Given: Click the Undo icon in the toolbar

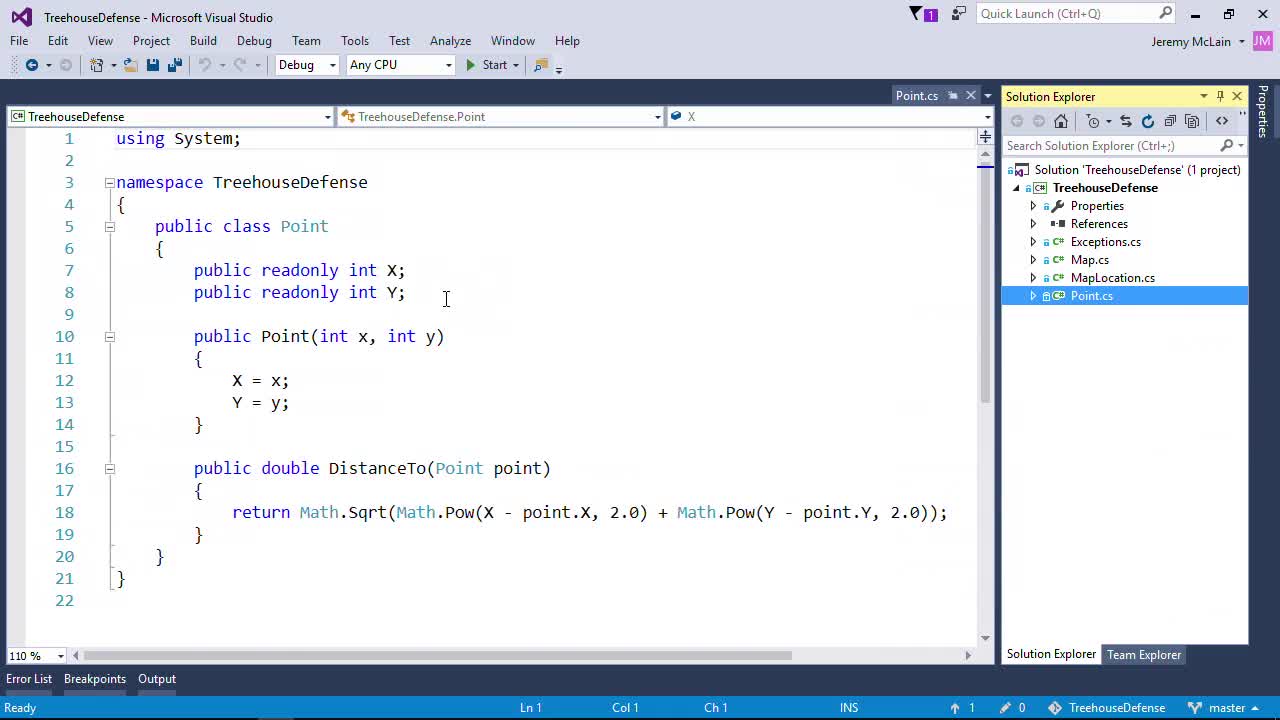Looking at the screenshot, I should point(206,64).
